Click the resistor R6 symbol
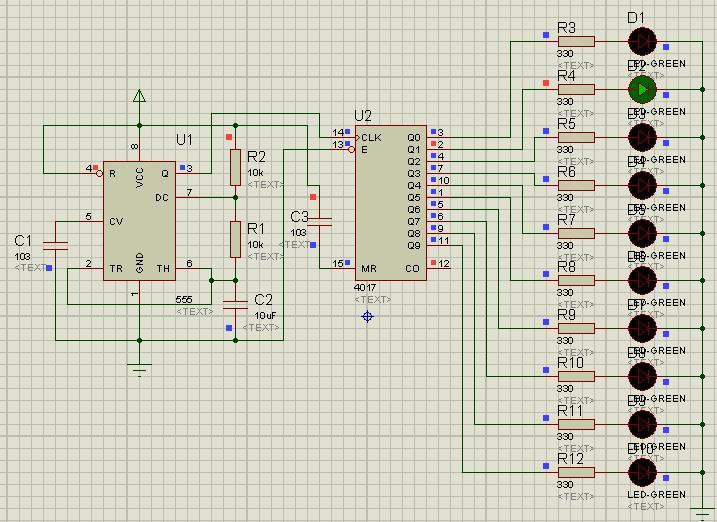The height and width of the screenshot is (522, 717). (x=576, y=186)
